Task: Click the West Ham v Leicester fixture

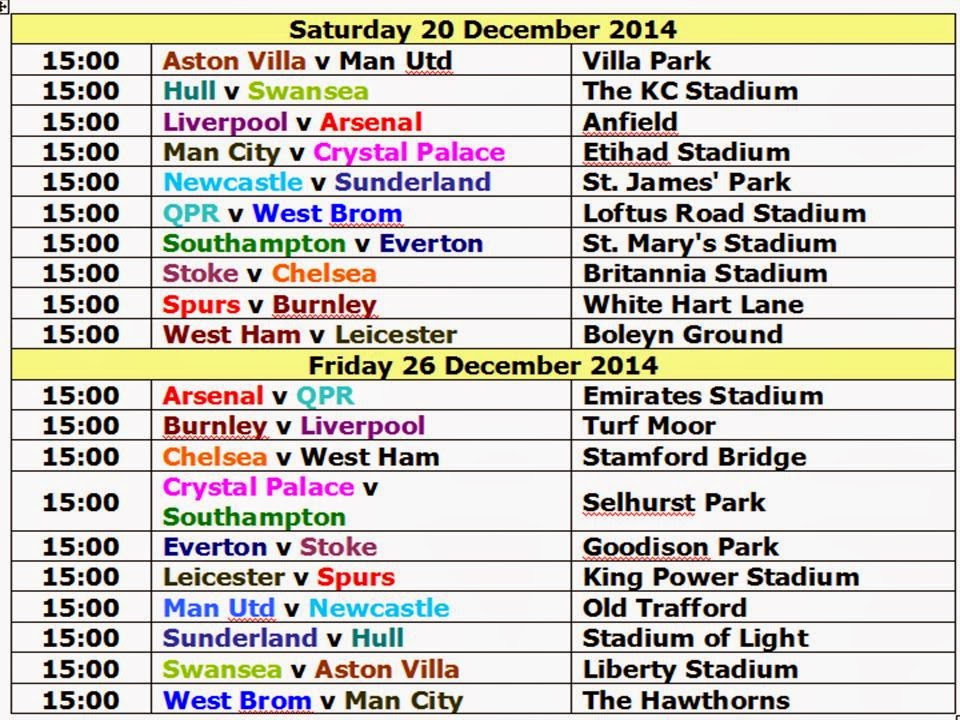Action: [x=310, y=334]
